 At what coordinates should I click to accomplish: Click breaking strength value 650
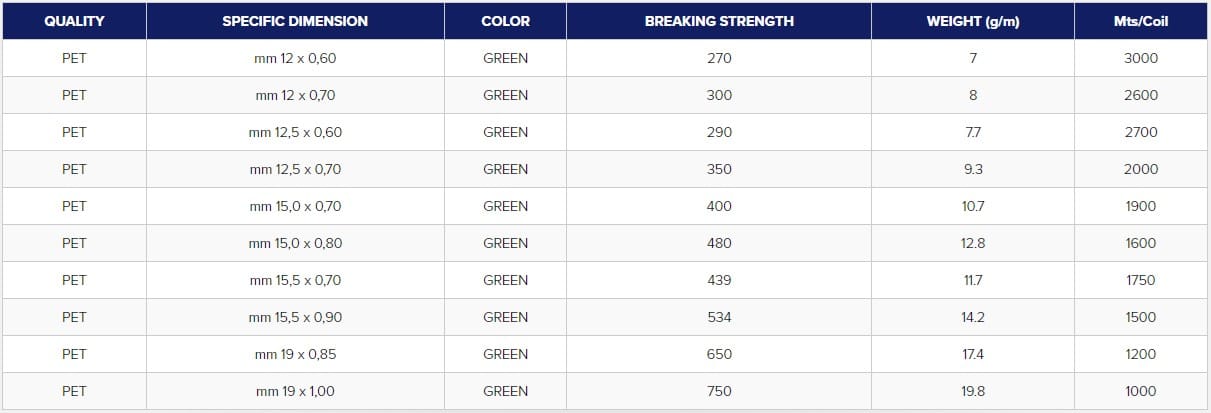tap(718, 354)
